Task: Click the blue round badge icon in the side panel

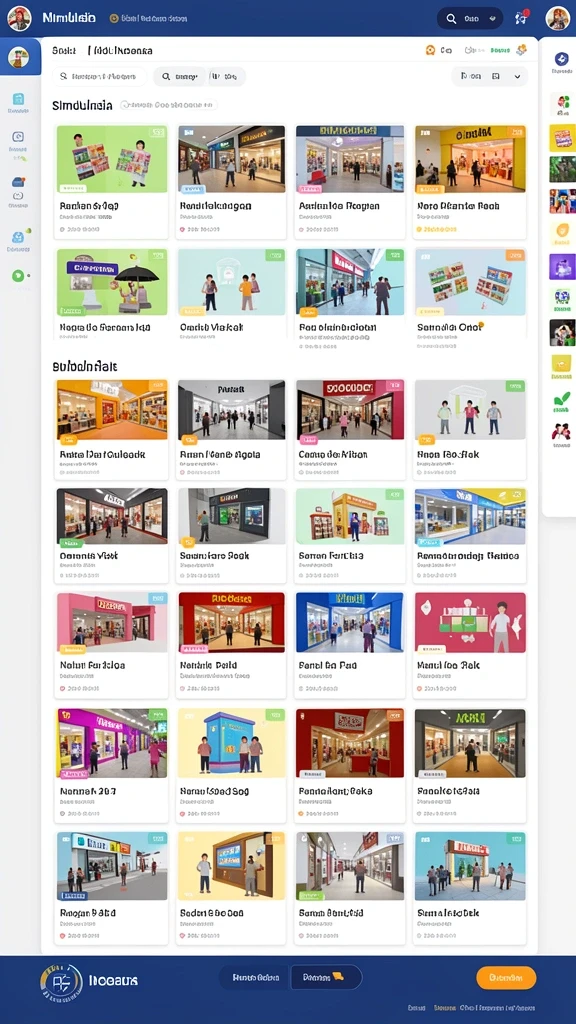Action: click(x=561, y=59)
